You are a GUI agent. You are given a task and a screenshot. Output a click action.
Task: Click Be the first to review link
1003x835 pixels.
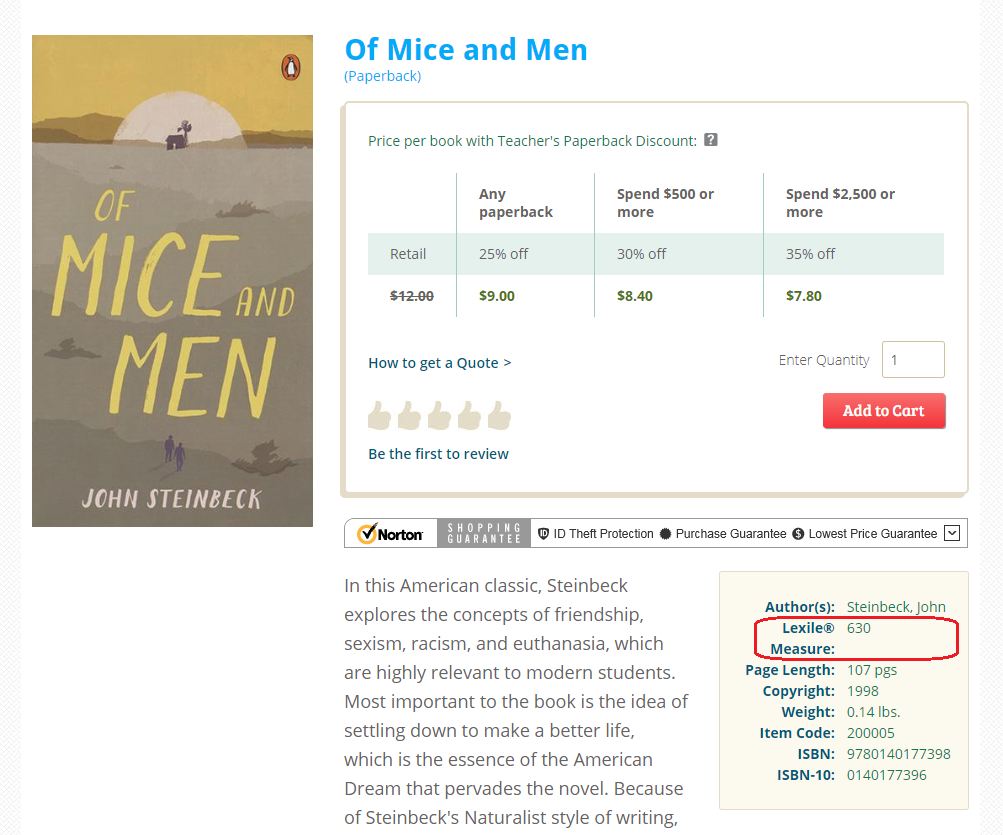coord(438,454)
